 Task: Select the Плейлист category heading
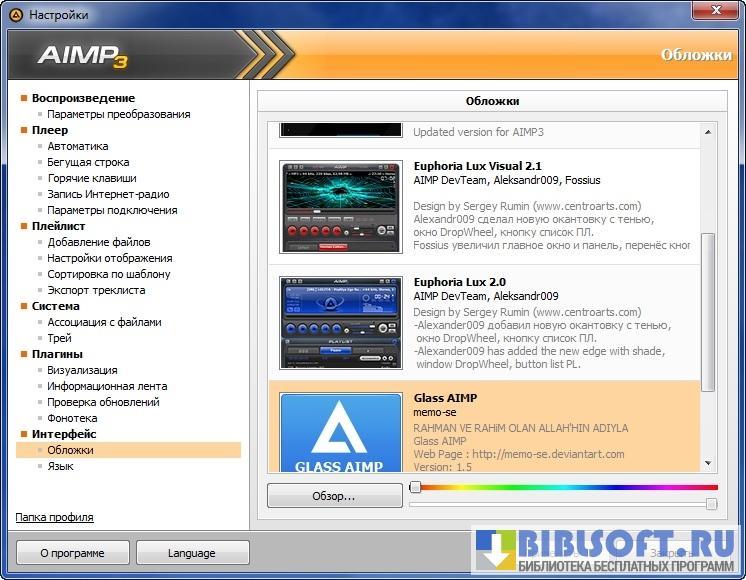[58, 226]
